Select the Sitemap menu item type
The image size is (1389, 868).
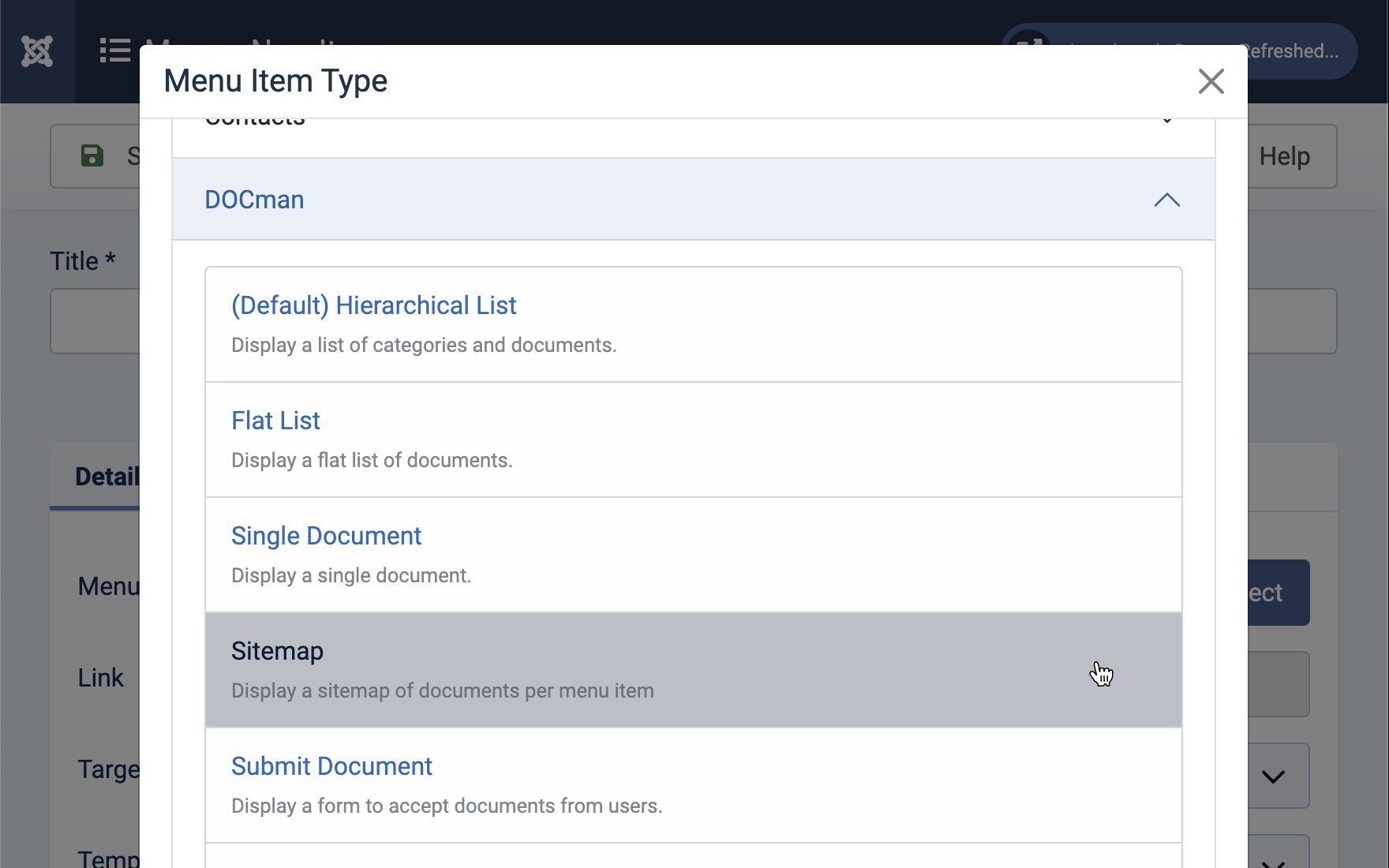point(277,651)
